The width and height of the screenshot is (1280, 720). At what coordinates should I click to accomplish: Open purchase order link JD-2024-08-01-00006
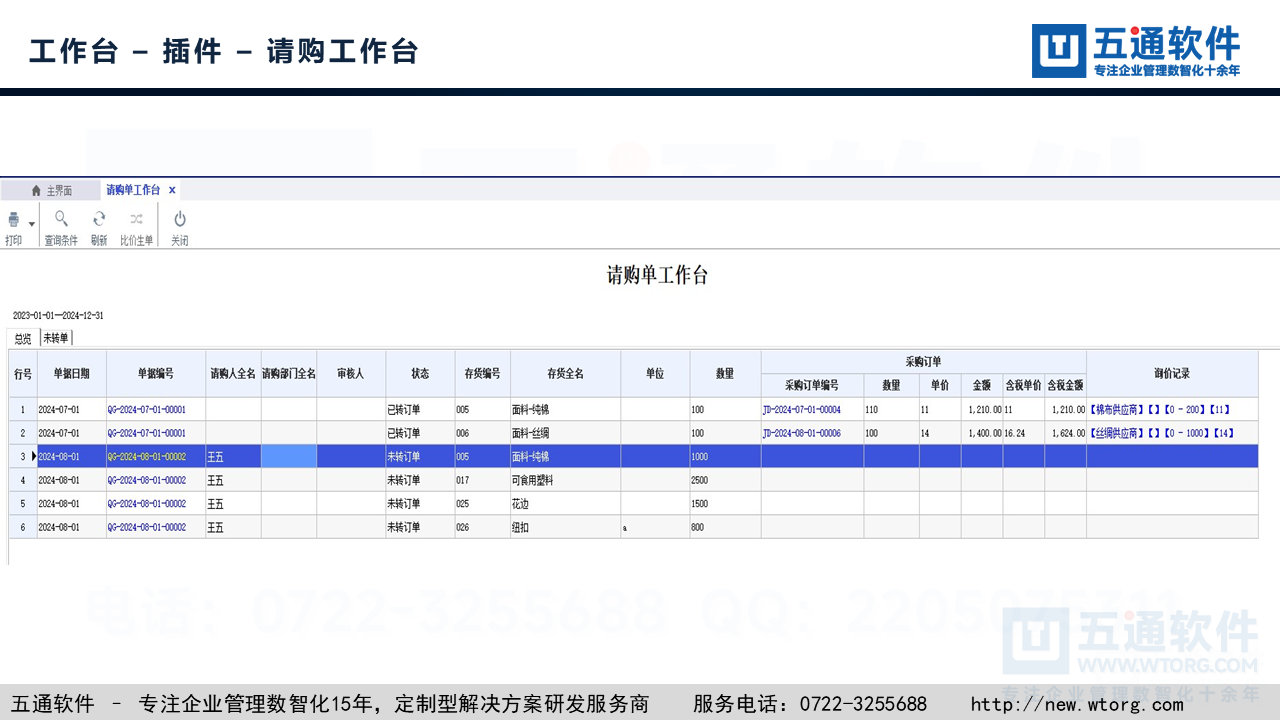(801, 433)
